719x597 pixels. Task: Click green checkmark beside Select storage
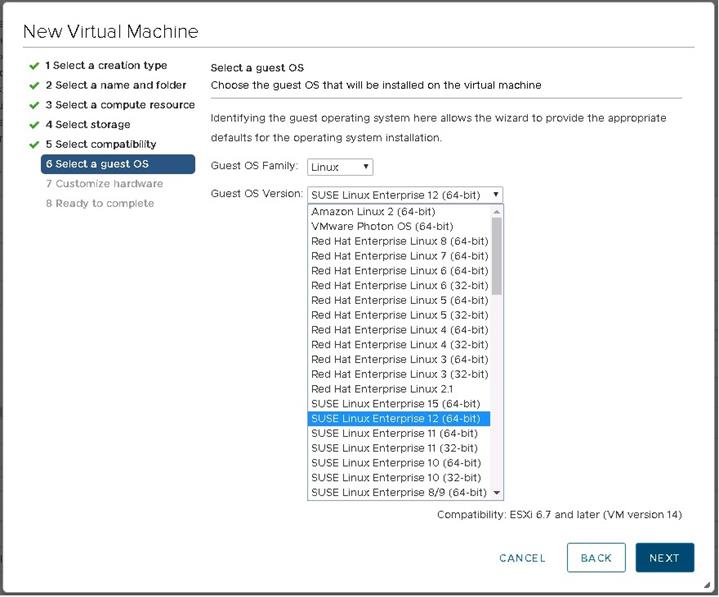34,125
